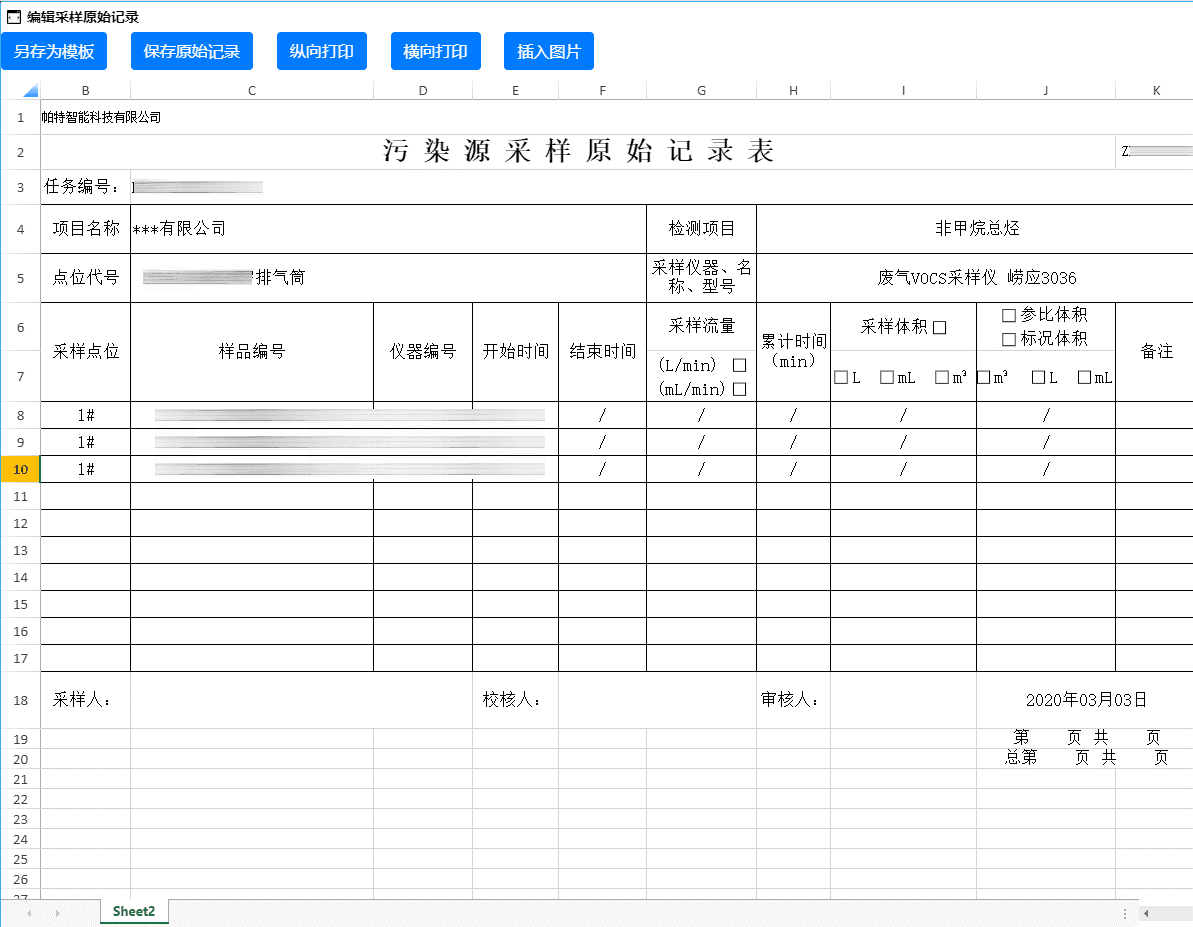This screenshot has height=927, width=1193.
Task: Select column header B
Action: [x=85, y=91]
